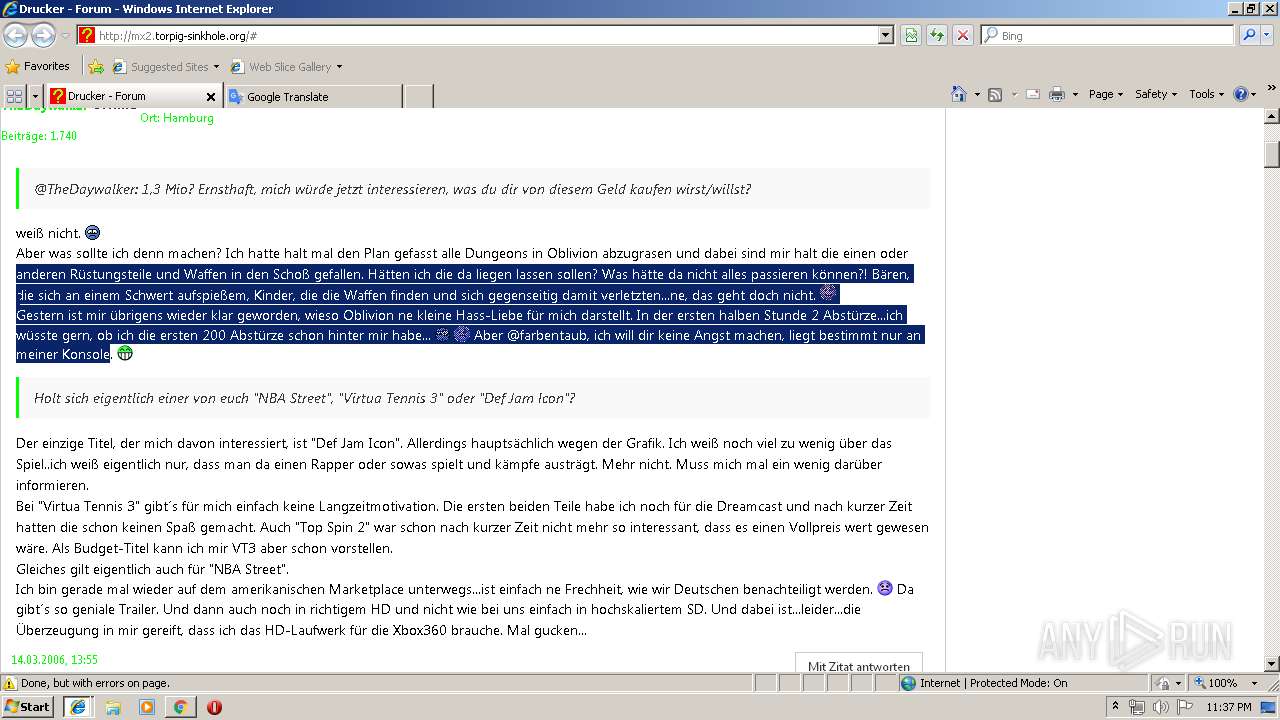Expand the address bar dropdown arrow
The height and width of the screenshot is (720, 1280).
(886, 35)
